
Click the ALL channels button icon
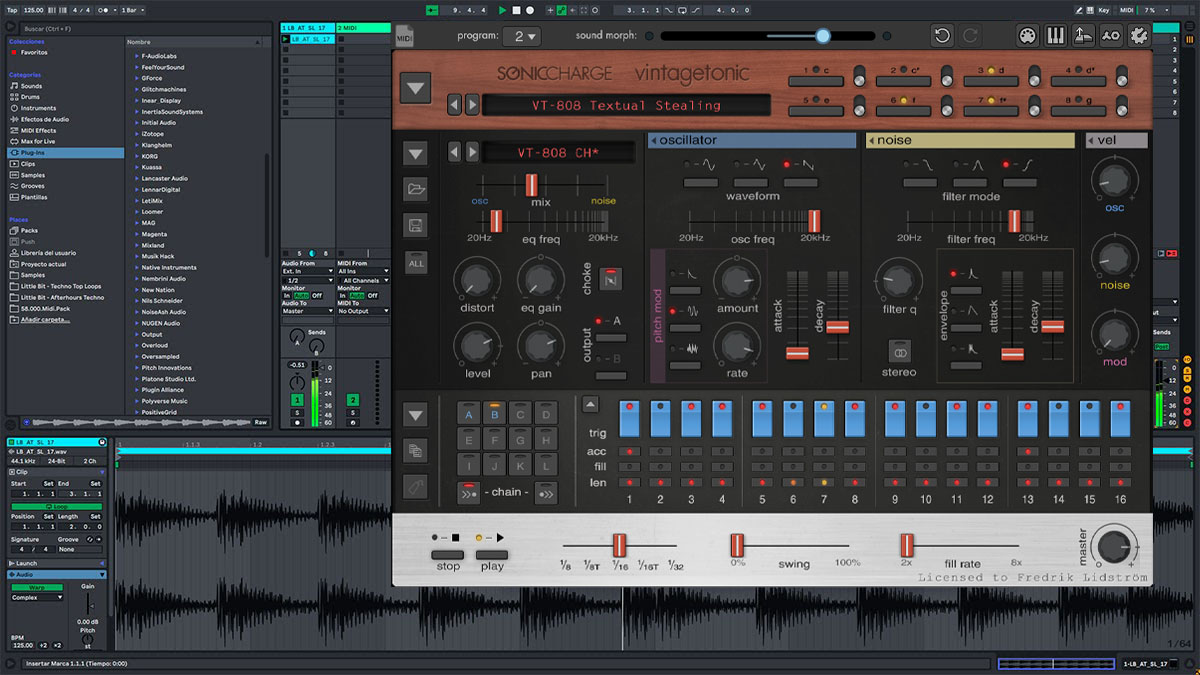(x=416, y=263)
